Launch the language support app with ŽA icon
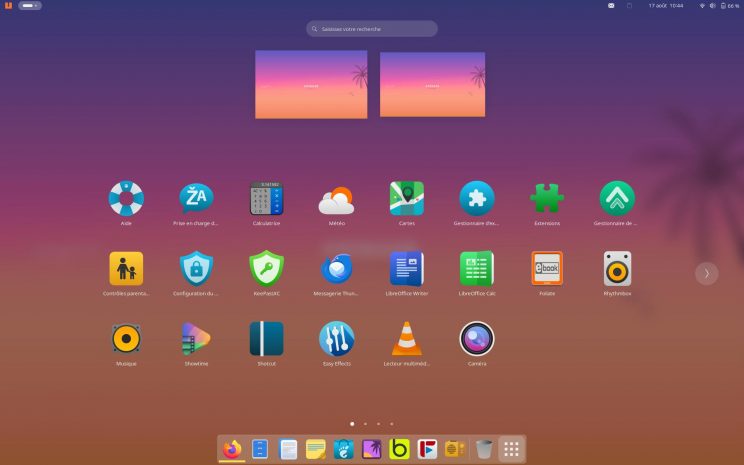The height and width of the screenshot is (465, 744). point(196,198)
